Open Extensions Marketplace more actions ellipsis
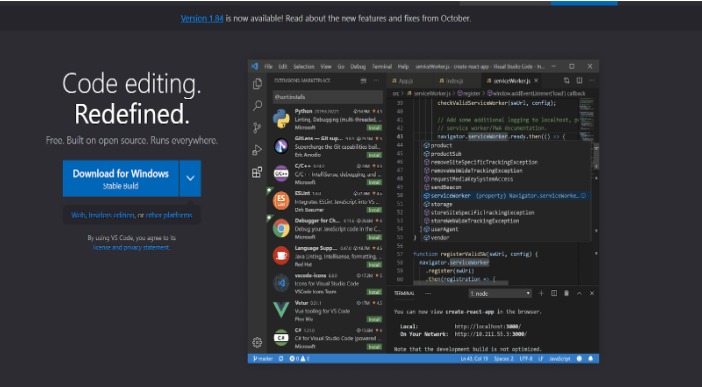702x387 pixels. [x=376, y=81]
